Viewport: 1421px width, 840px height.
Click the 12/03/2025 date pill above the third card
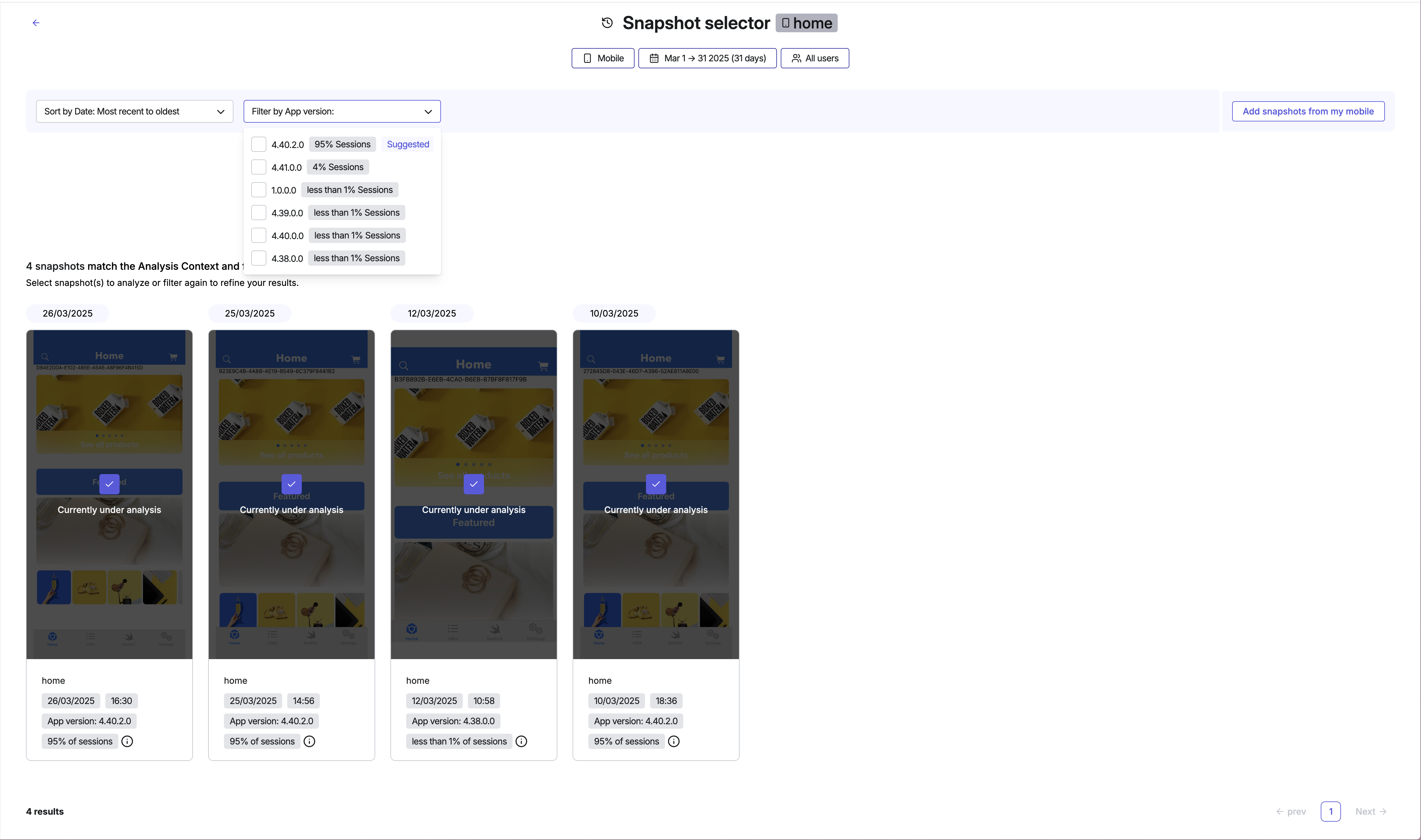[x=432, y=314]
